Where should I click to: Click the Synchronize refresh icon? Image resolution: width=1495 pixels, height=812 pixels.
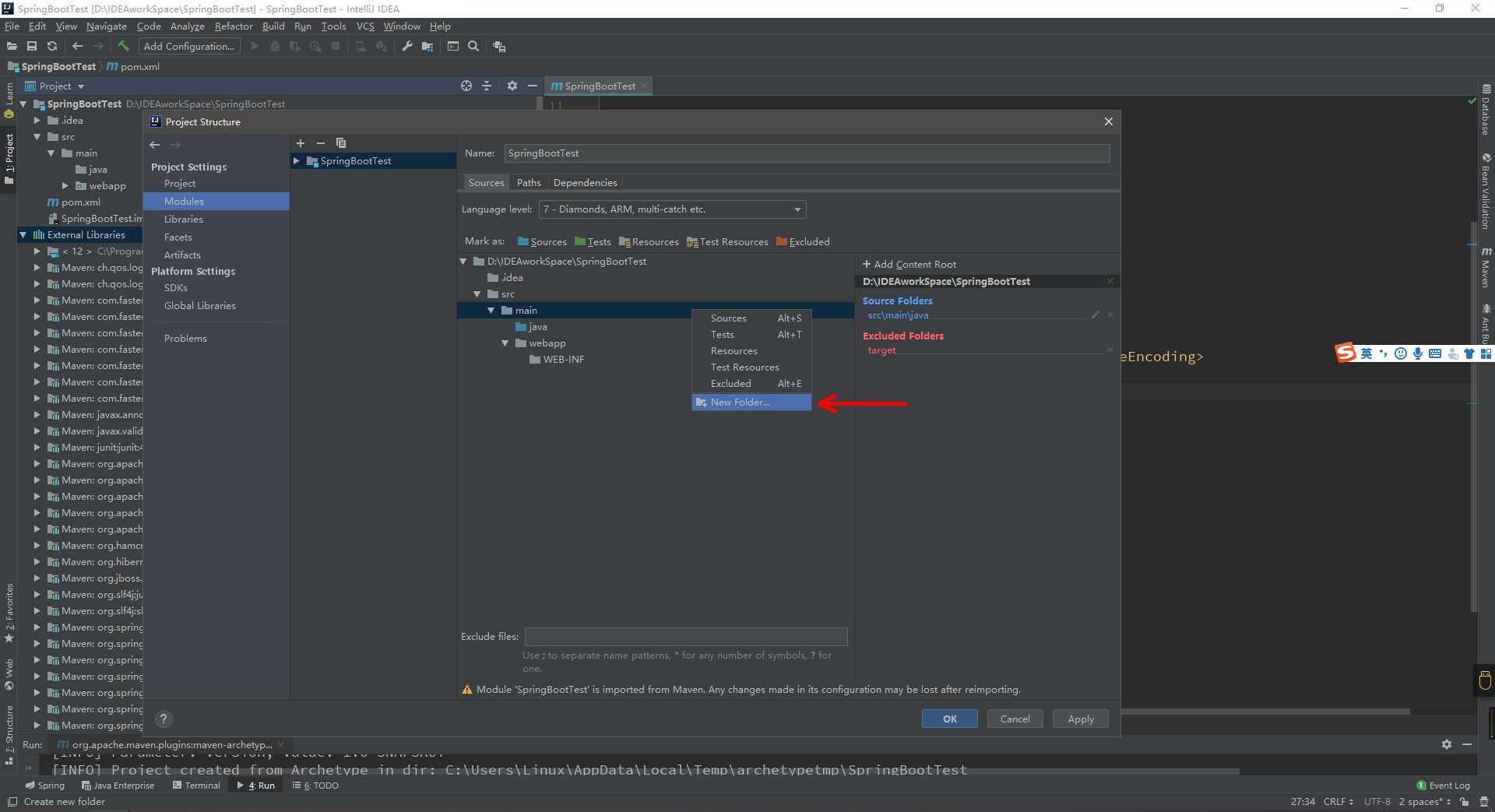coord(52,47)
